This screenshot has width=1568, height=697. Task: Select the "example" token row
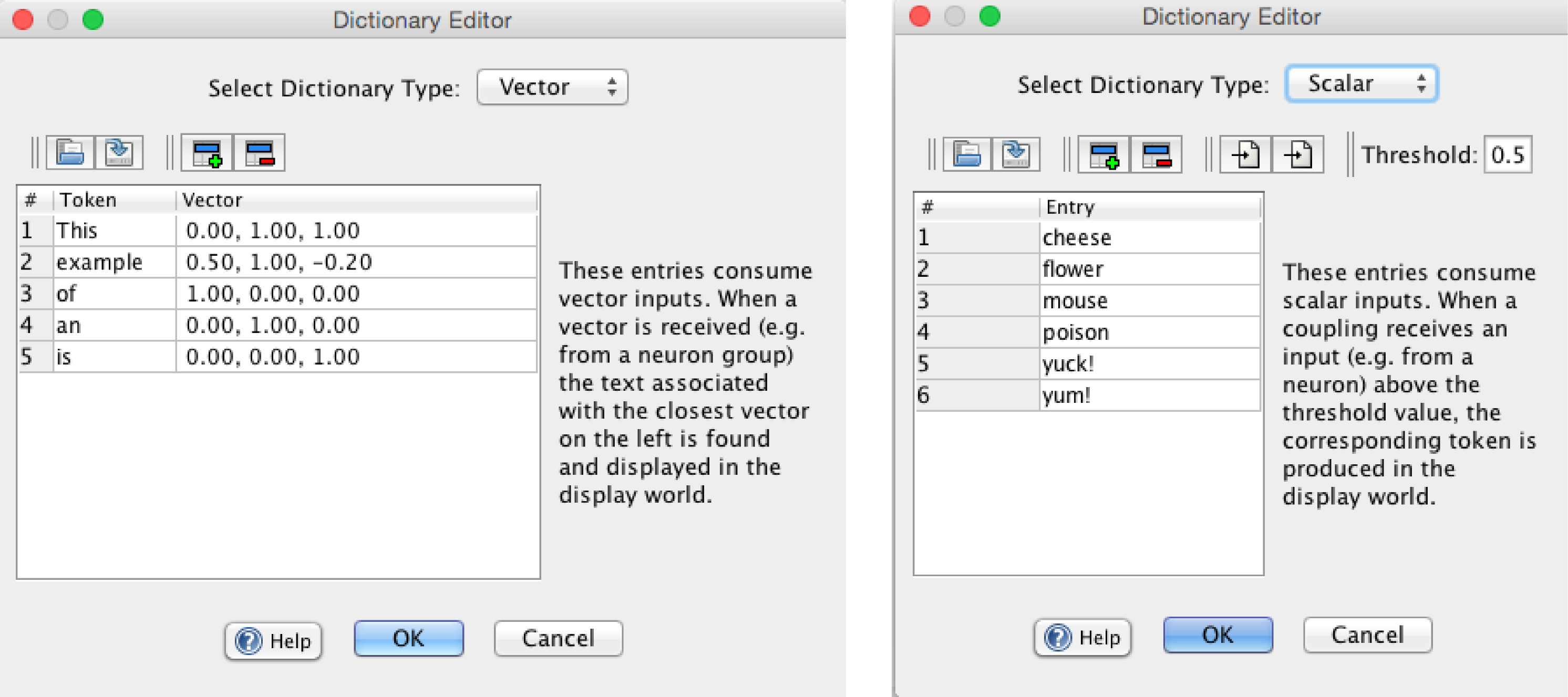click(x=99, y=262)
